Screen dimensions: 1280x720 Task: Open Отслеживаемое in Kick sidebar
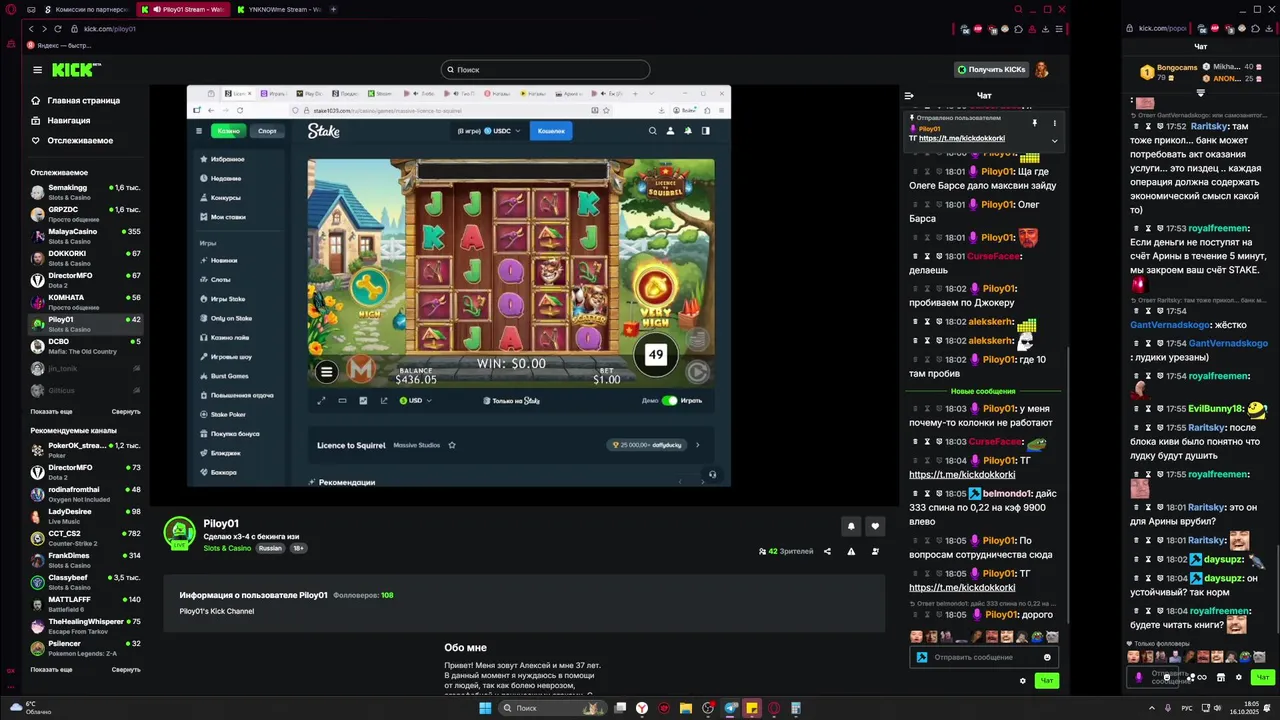tap(72, 140)
